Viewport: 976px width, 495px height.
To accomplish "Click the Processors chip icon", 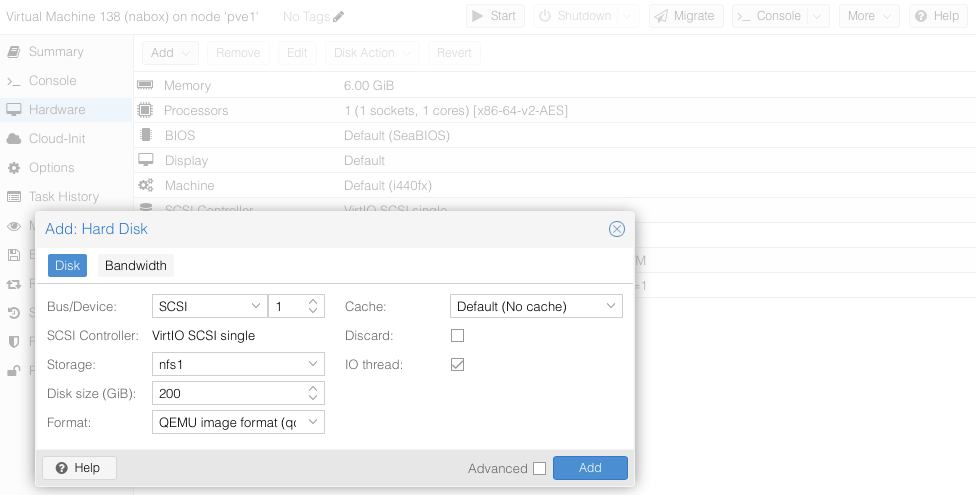I will click(x=145, y=110).
